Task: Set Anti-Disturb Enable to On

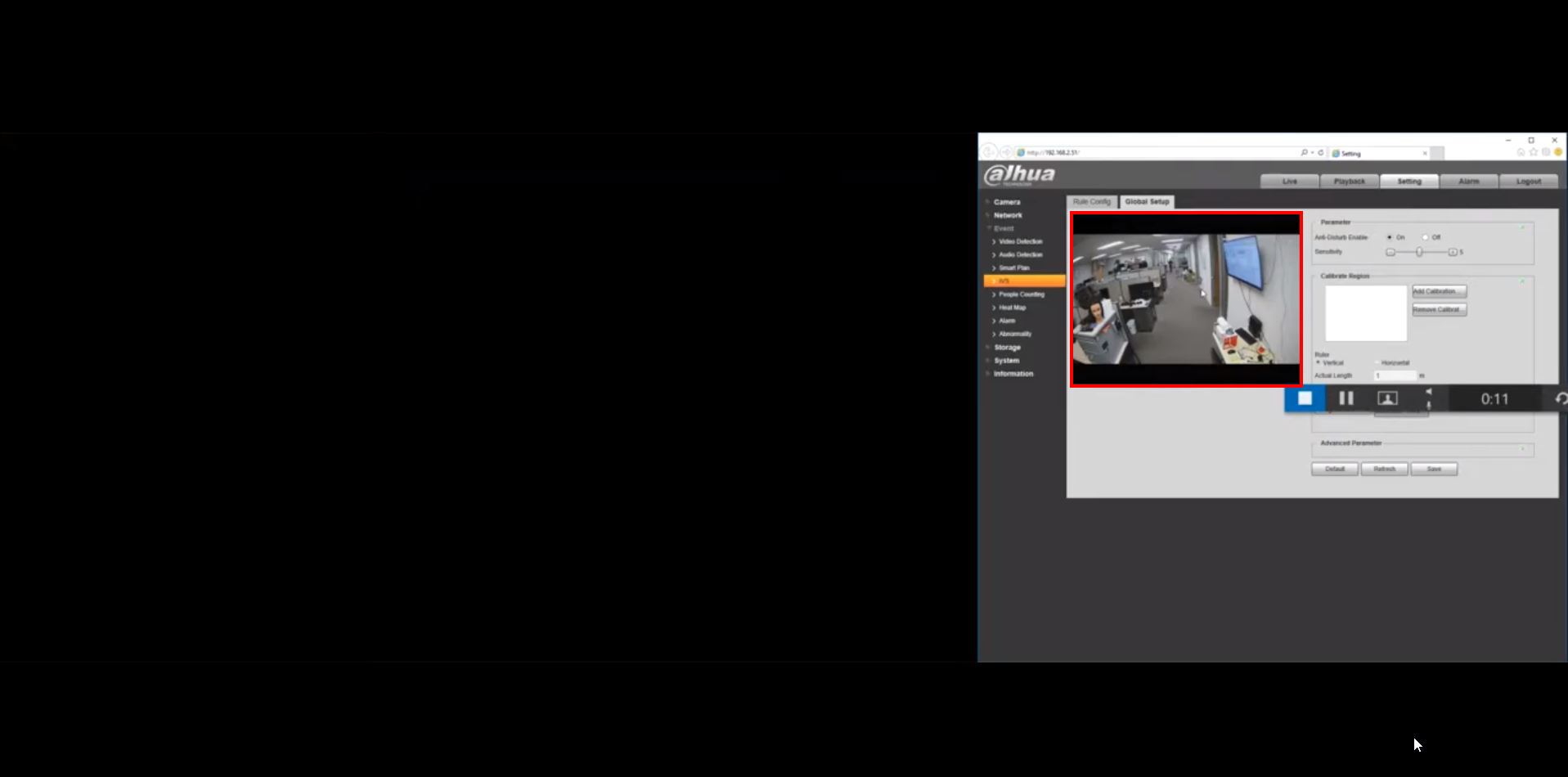Action: (x=1390, y=237)
